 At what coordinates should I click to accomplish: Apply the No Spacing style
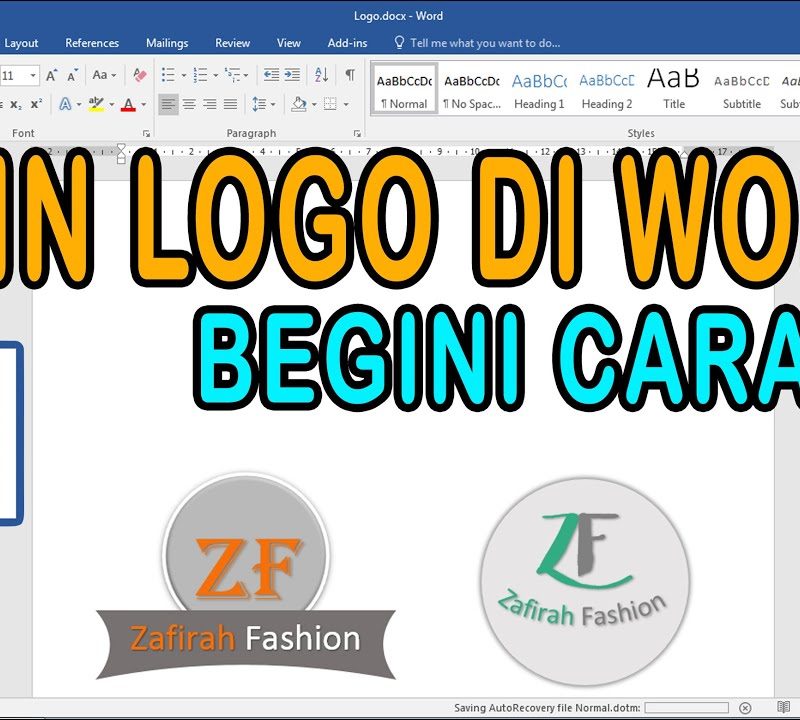coord(472,90)
